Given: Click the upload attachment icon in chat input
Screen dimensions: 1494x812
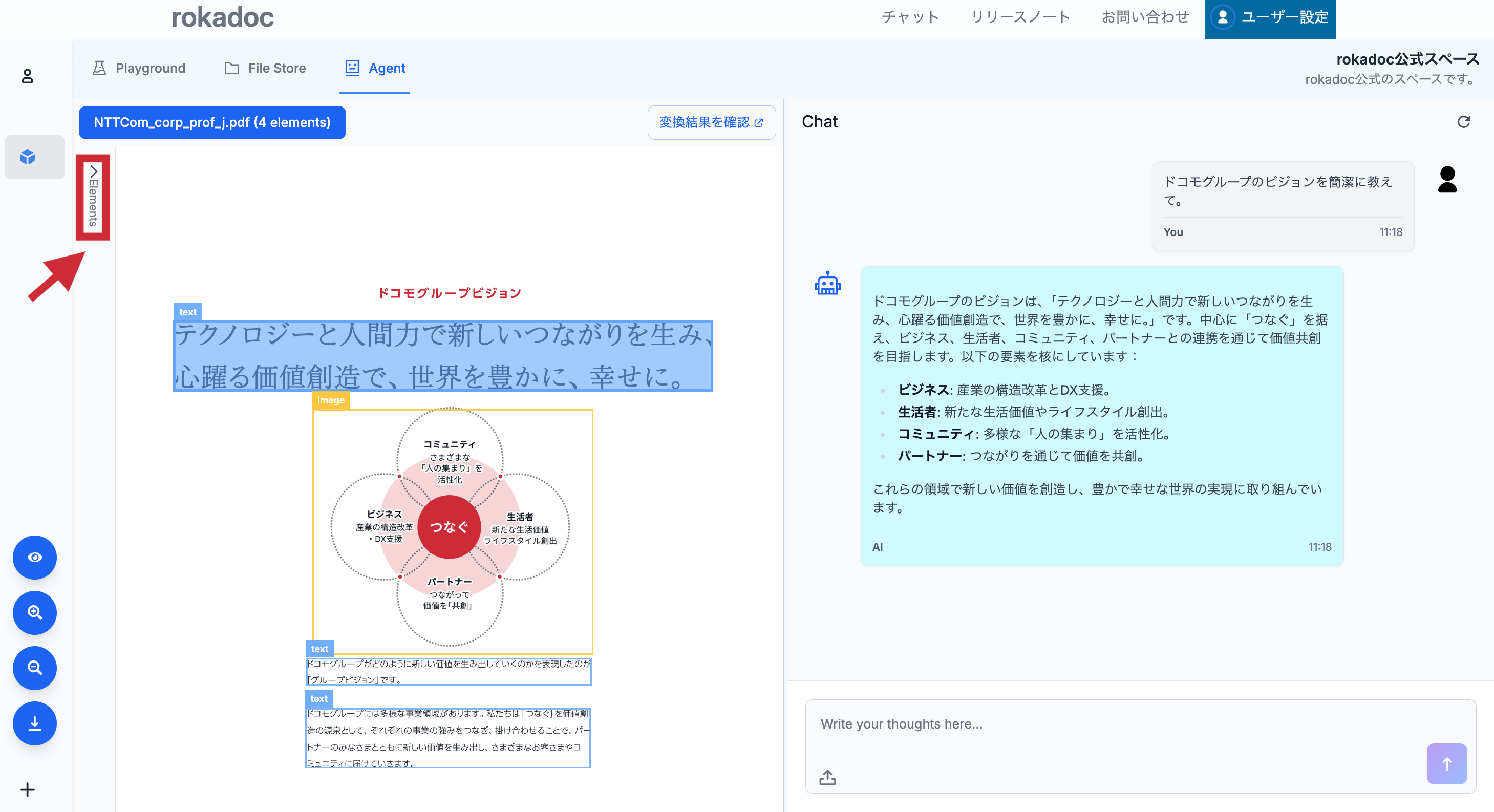Looking at the screenshot, I should [827, 777].
